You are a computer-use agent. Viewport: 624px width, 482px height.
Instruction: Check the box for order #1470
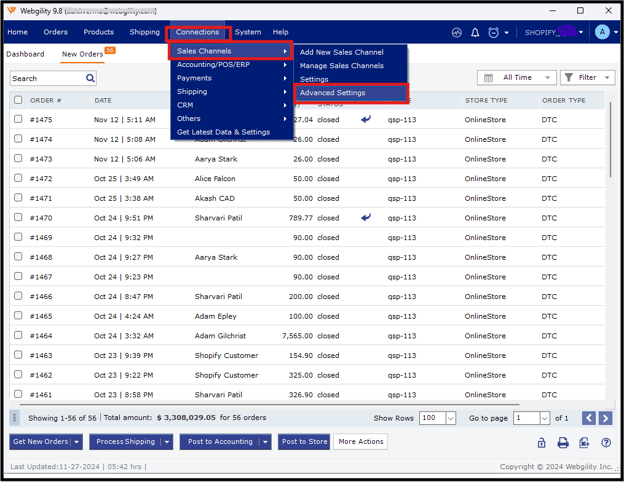[18, 218]
